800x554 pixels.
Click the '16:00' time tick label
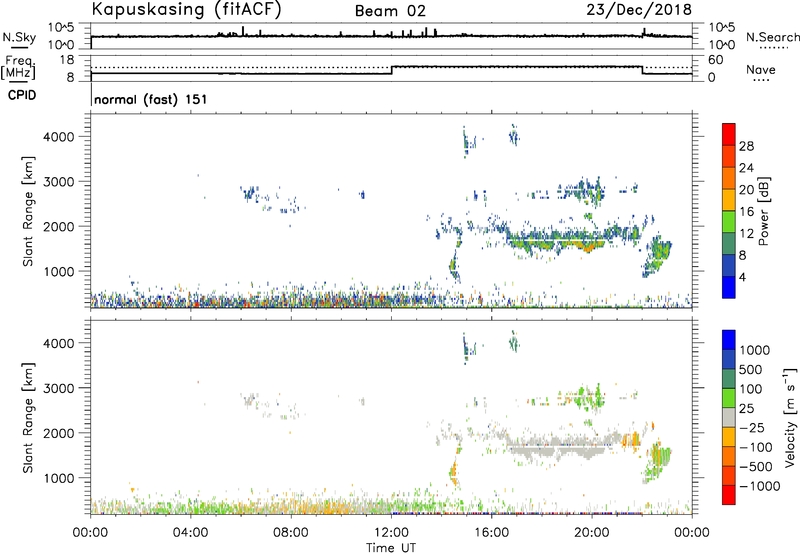click(x=491, y=533)
